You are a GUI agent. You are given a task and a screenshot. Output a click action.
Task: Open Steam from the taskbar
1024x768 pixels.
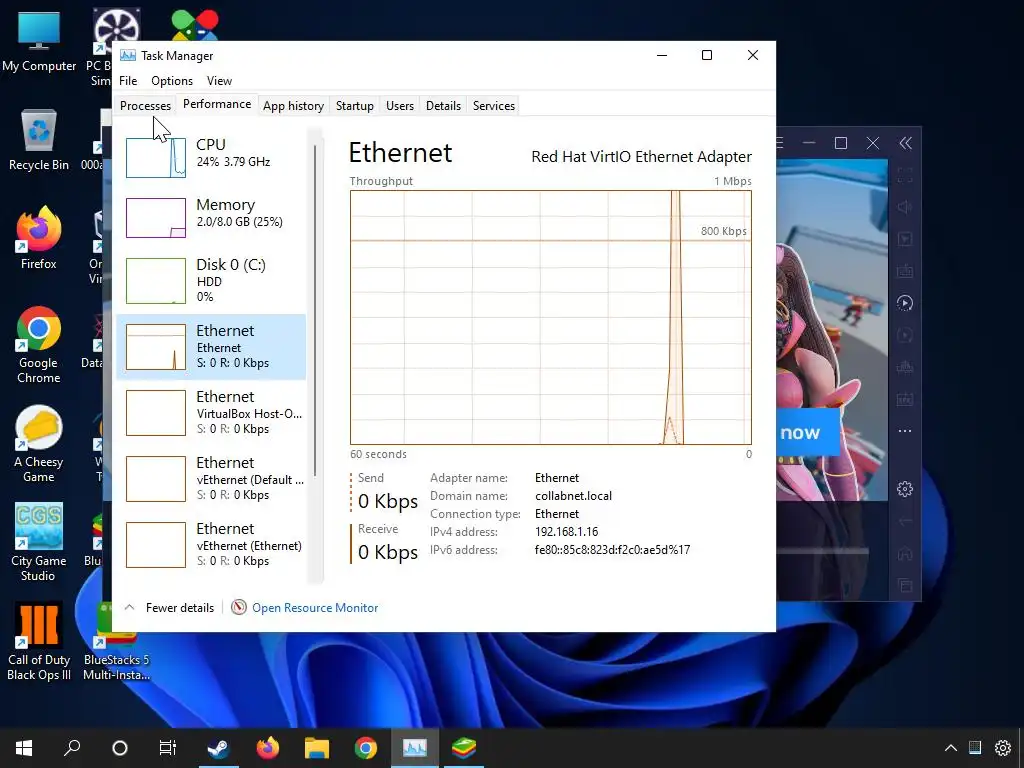(218, 748)
